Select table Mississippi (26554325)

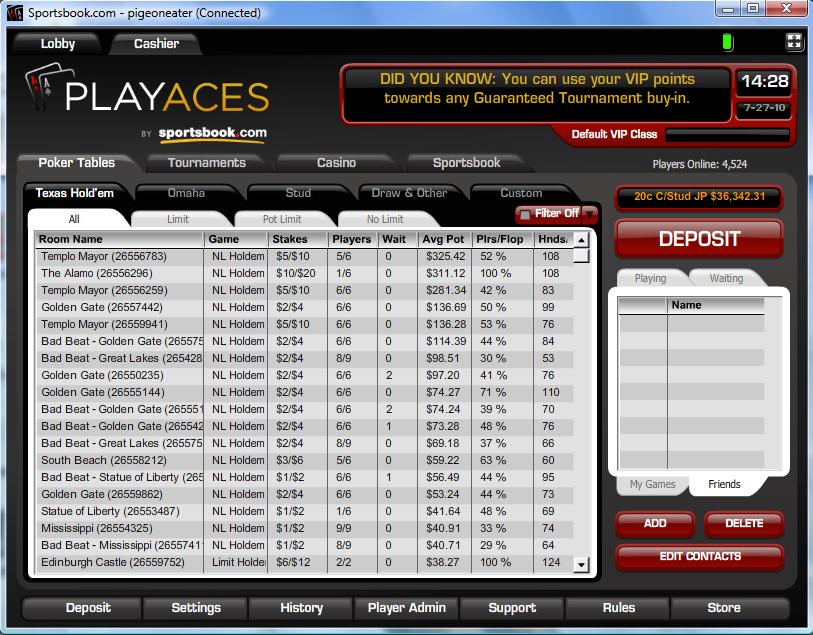(305, 528)
